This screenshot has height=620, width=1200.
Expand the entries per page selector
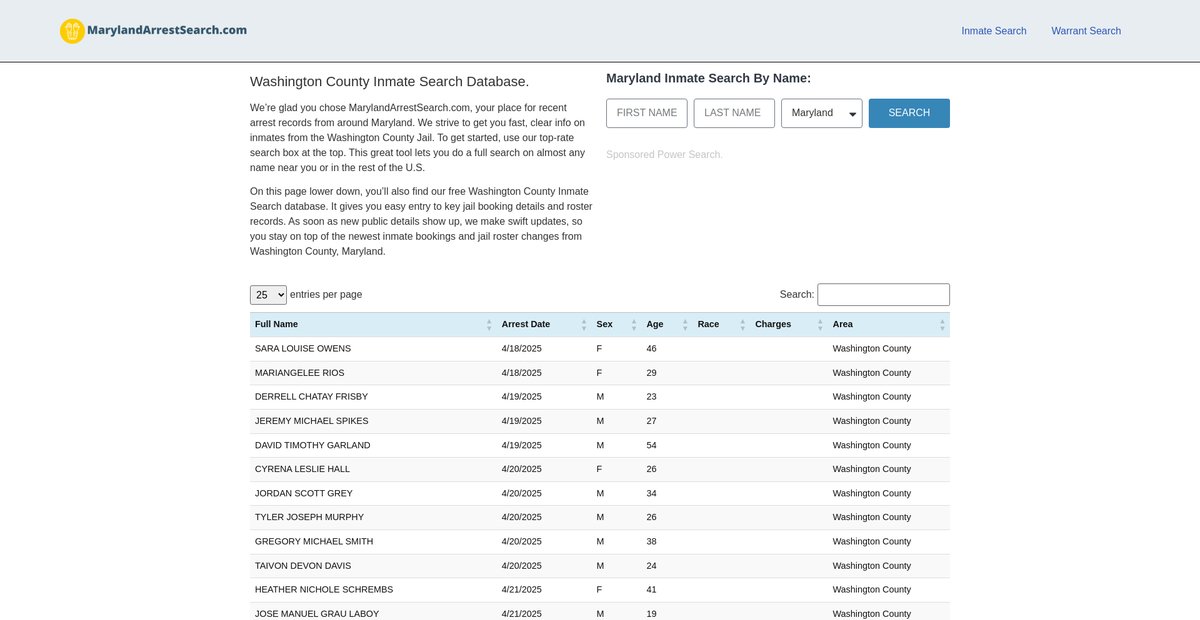click(x=268, y=295)
